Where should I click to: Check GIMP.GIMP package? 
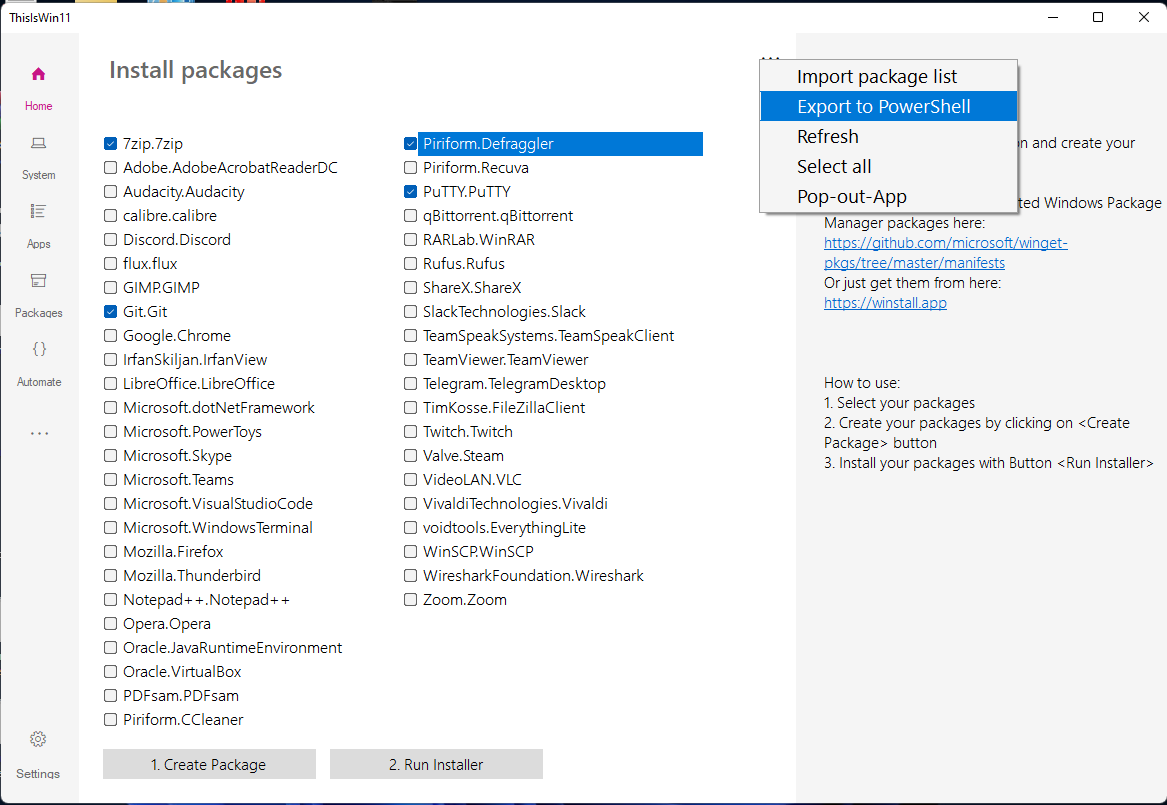tap(110, 287)
